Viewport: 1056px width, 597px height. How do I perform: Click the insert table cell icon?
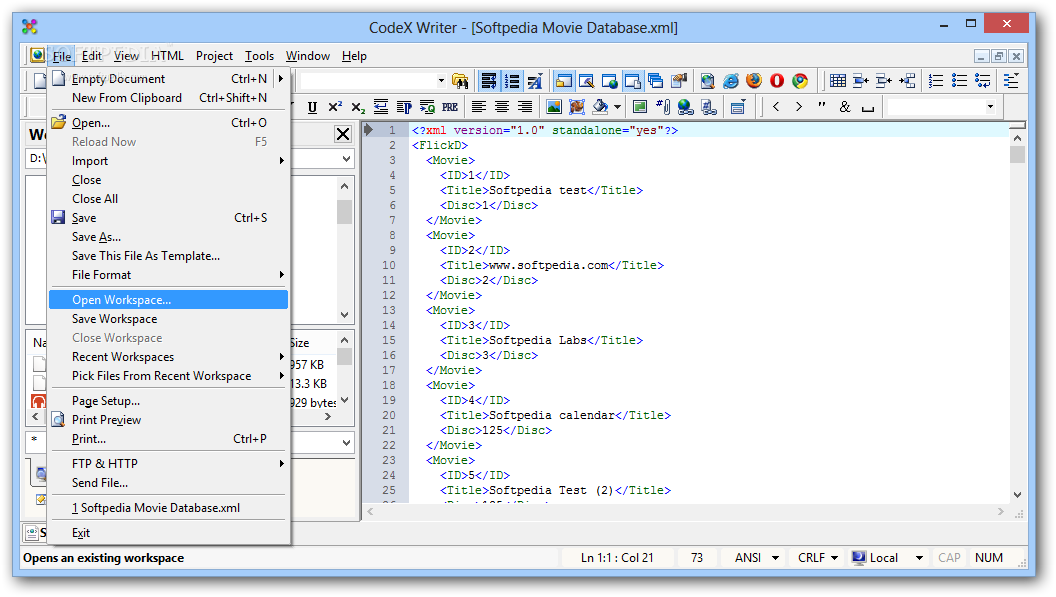click(x=907, y=82)
